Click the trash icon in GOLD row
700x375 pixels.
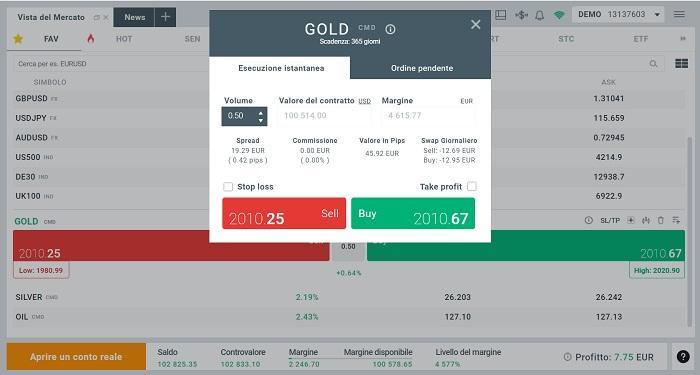click(661, 220)
